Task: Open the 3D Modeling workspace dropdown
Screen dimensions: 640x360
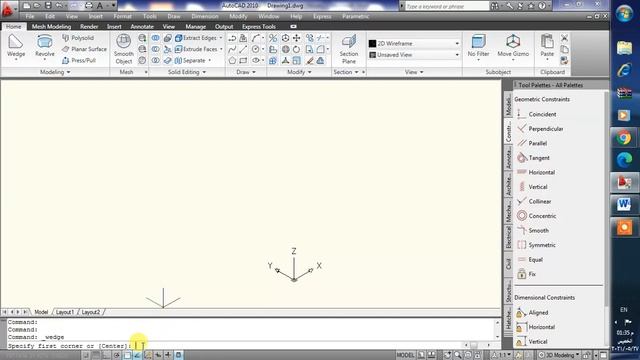Action: (x=559, y=355)
